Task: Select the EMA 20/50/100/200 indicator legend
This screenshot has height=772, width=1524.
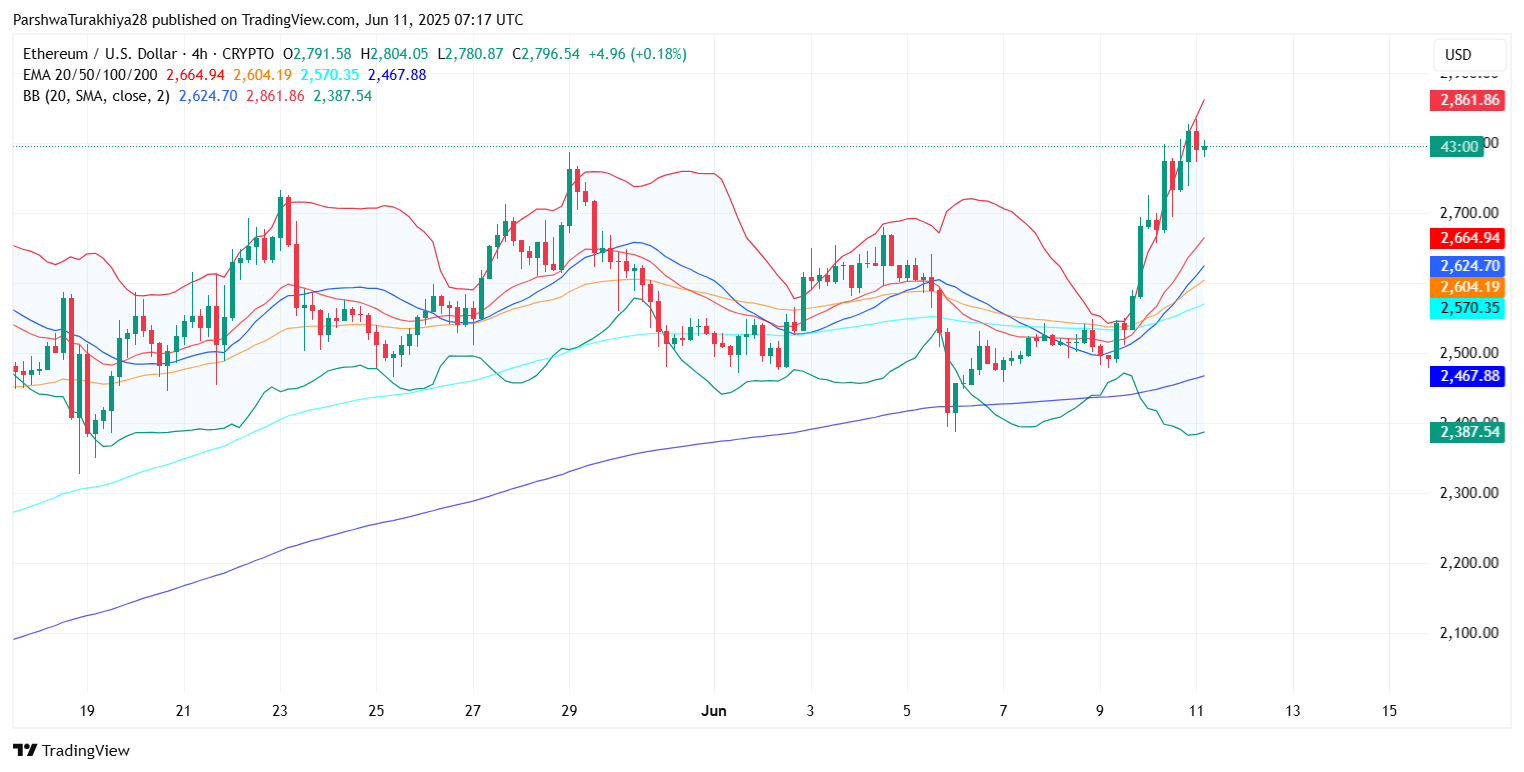Action: 89,75
